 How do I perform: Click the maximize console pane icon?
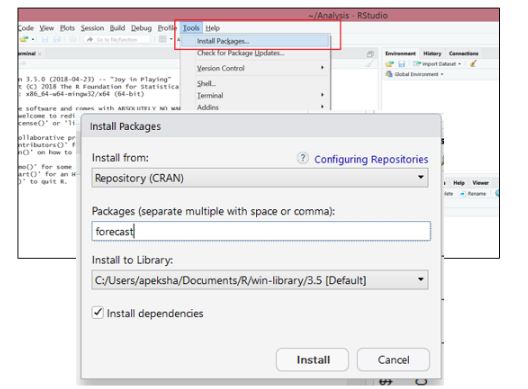point(370,54)
